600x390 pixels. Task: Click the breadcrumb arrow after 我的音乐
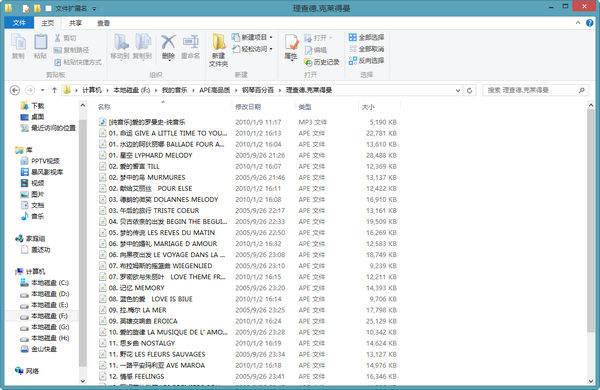click(193, 90)
